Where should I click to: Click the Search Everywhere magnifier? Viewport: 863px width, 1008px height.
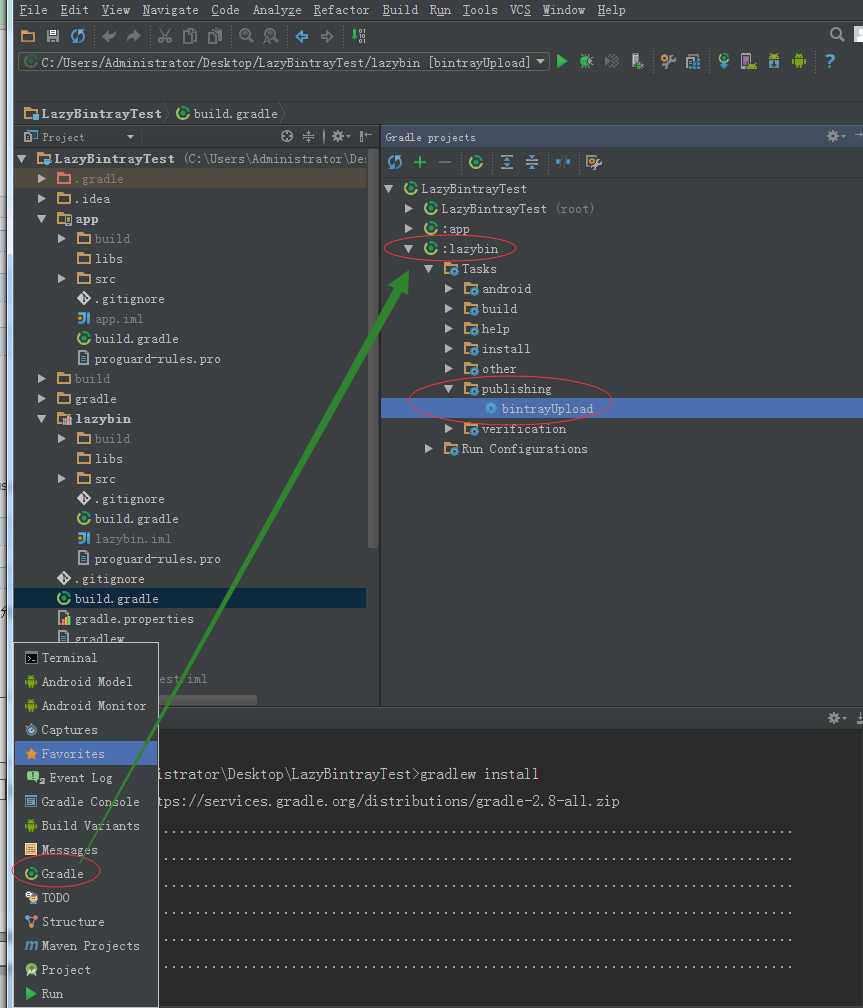tap(837, 34)
